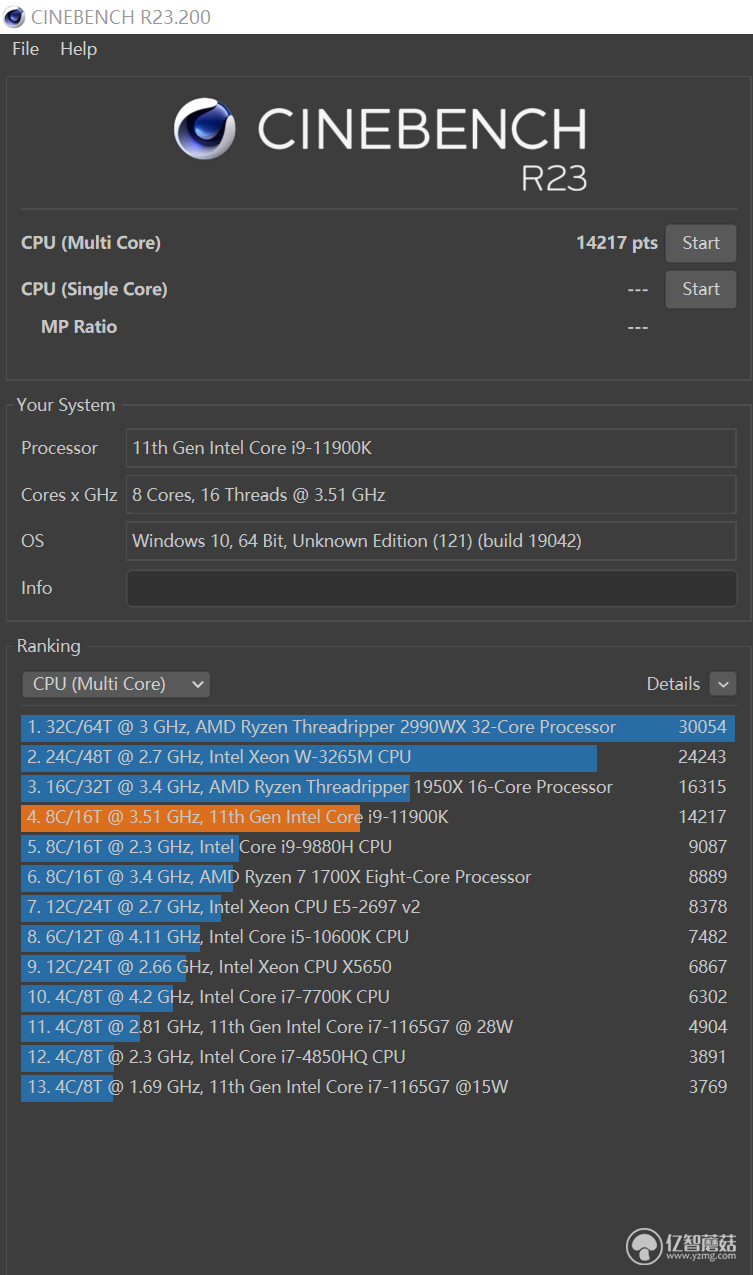Viewport: 753px width, 1275px height.
Task: Select ranking row Core i9-9880H
Action: coord(378,847)
